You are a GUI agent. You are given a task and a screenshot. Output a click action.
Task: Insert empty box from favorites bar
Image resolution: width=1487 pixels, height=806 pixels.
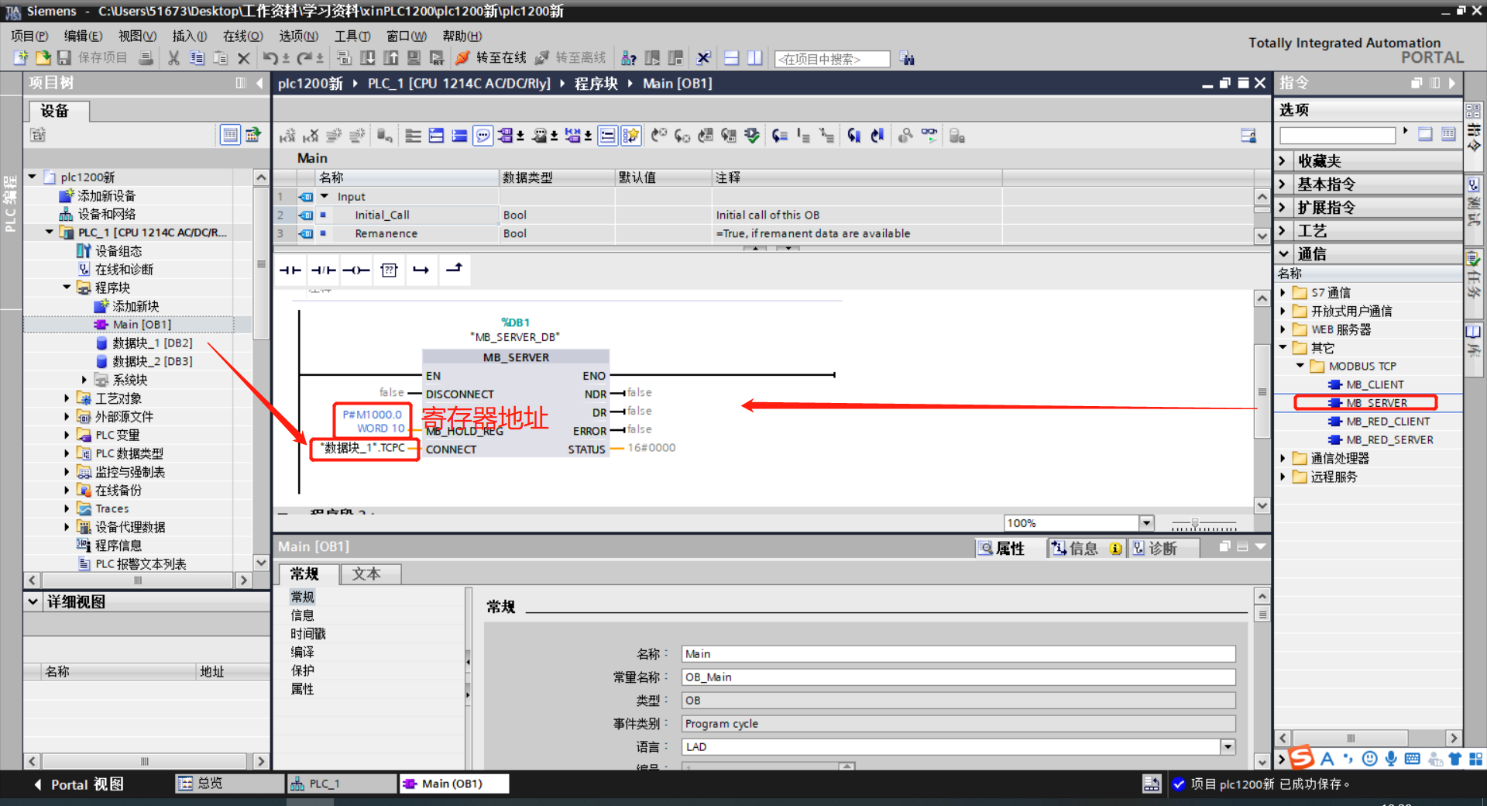(x=389, y=270)
